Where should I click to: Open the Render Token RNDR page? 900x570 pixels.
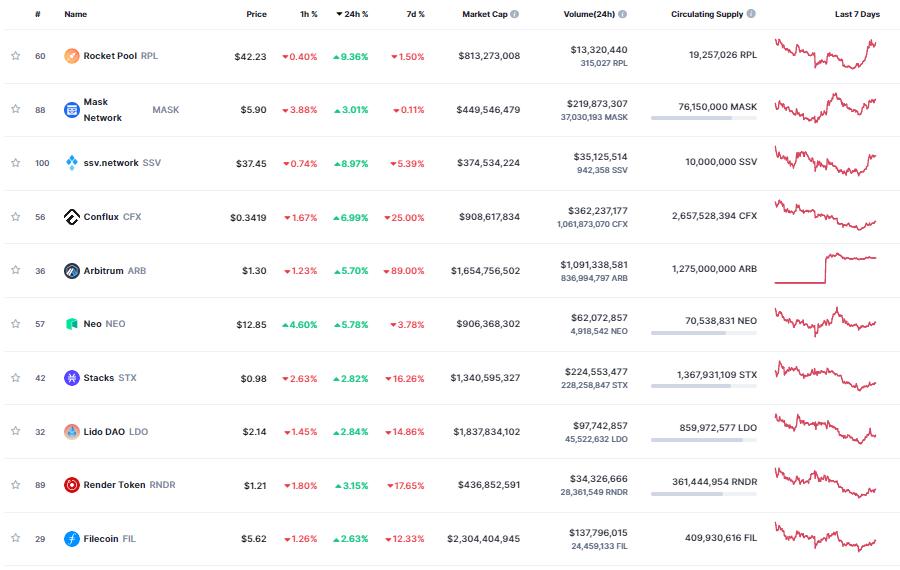tap(130, 485)
